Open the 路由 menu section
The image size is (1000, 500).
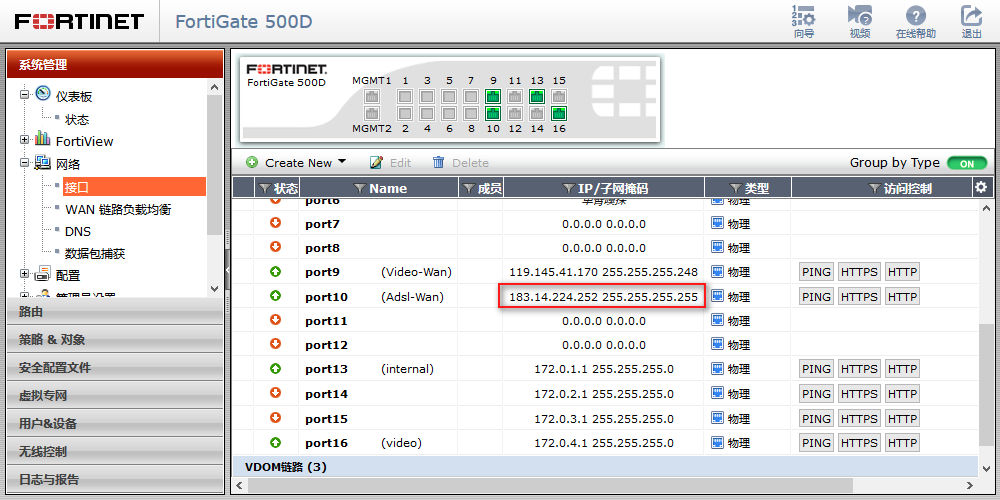point(115,312)
